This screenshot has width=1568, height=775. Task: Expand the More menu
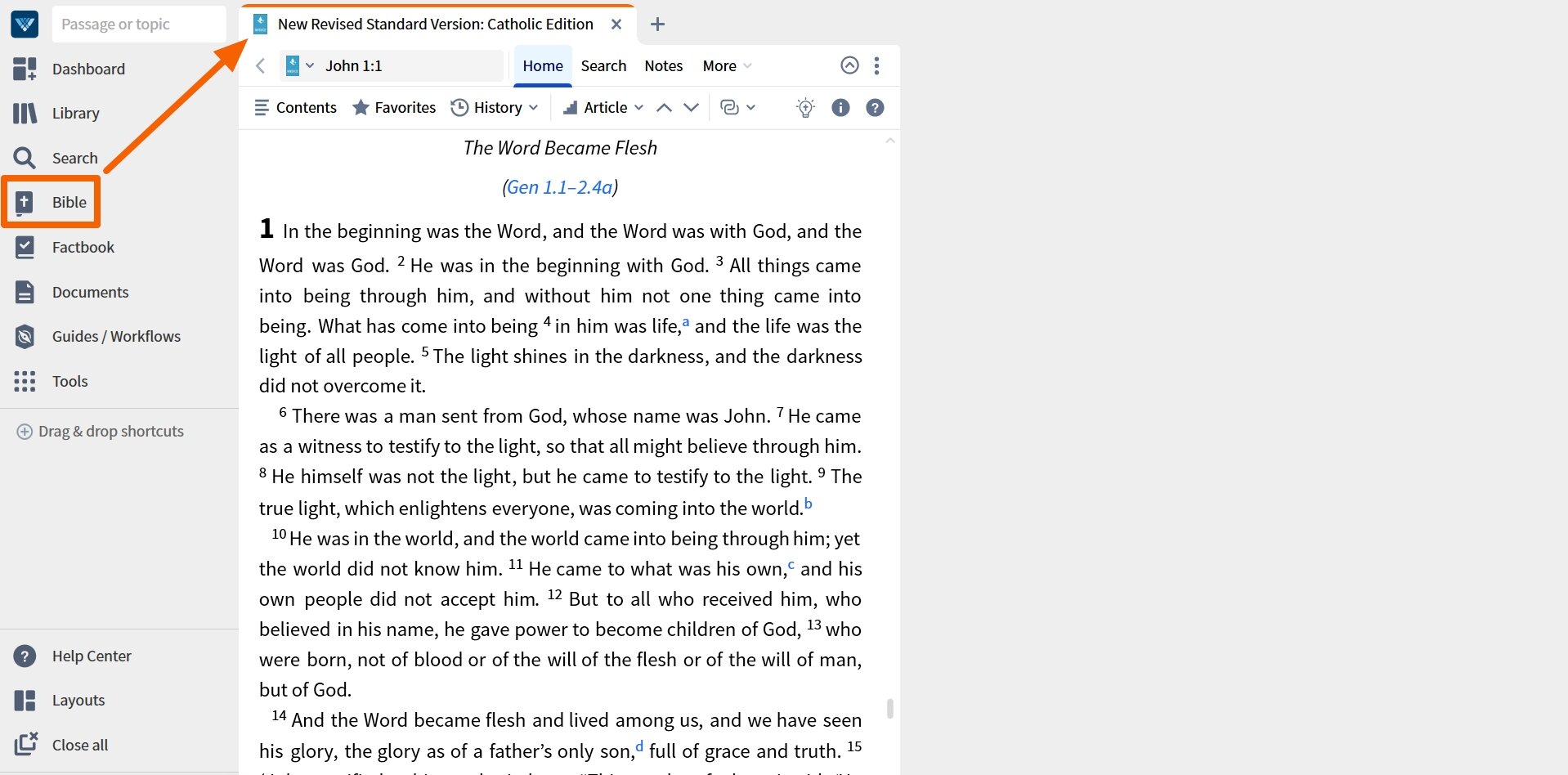click(x=727, y=65)
